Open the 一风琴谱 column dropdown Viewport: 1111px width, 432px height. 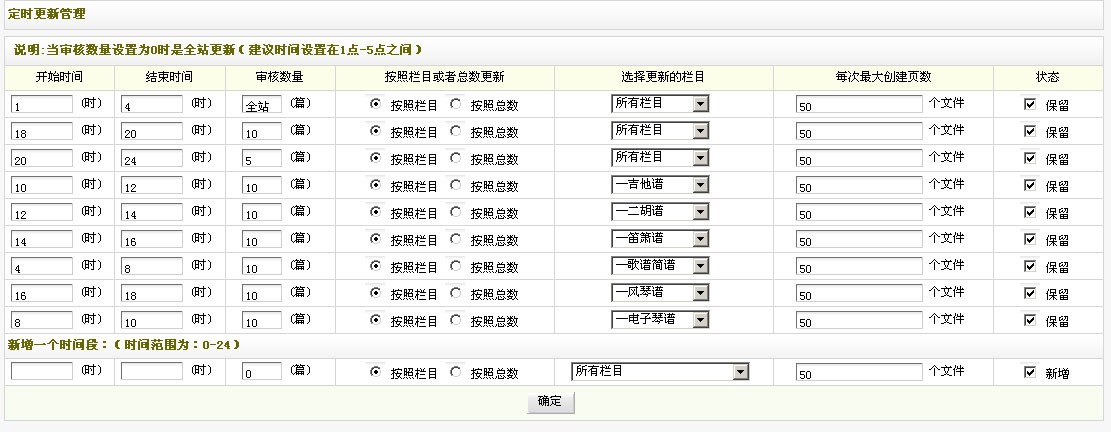[660, 292]
